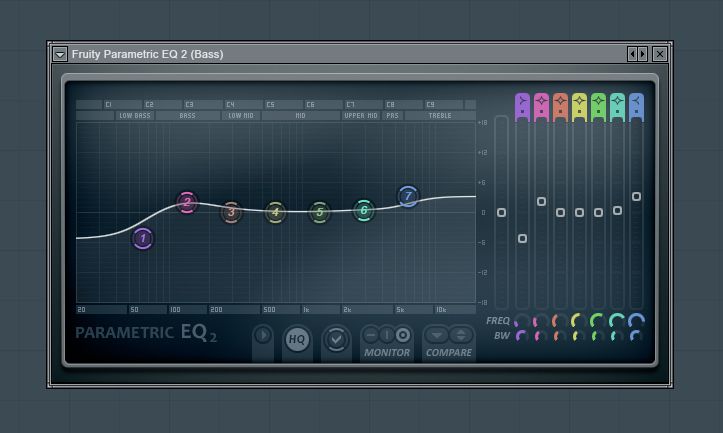Click the BASS range label

pyautogui.click(x=187, y=116)
